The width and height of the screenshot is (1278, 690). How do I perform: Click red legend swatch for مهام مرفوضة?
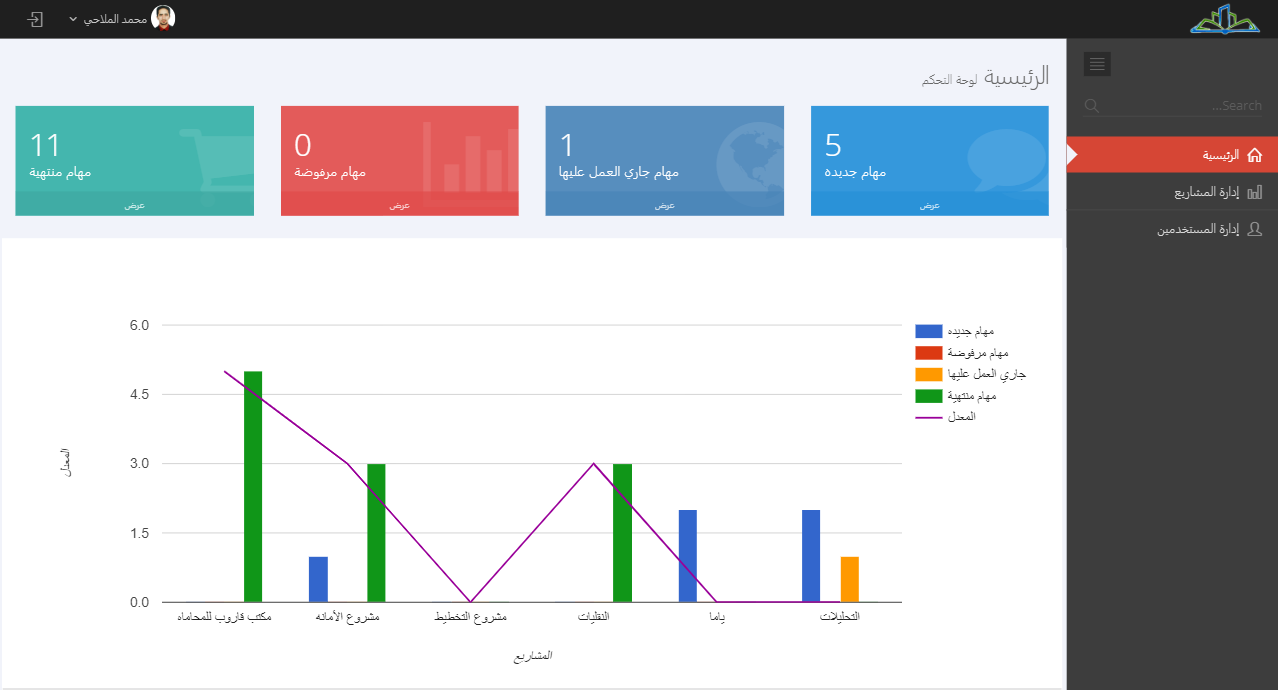pyautogui.click(x=929, y=352)
